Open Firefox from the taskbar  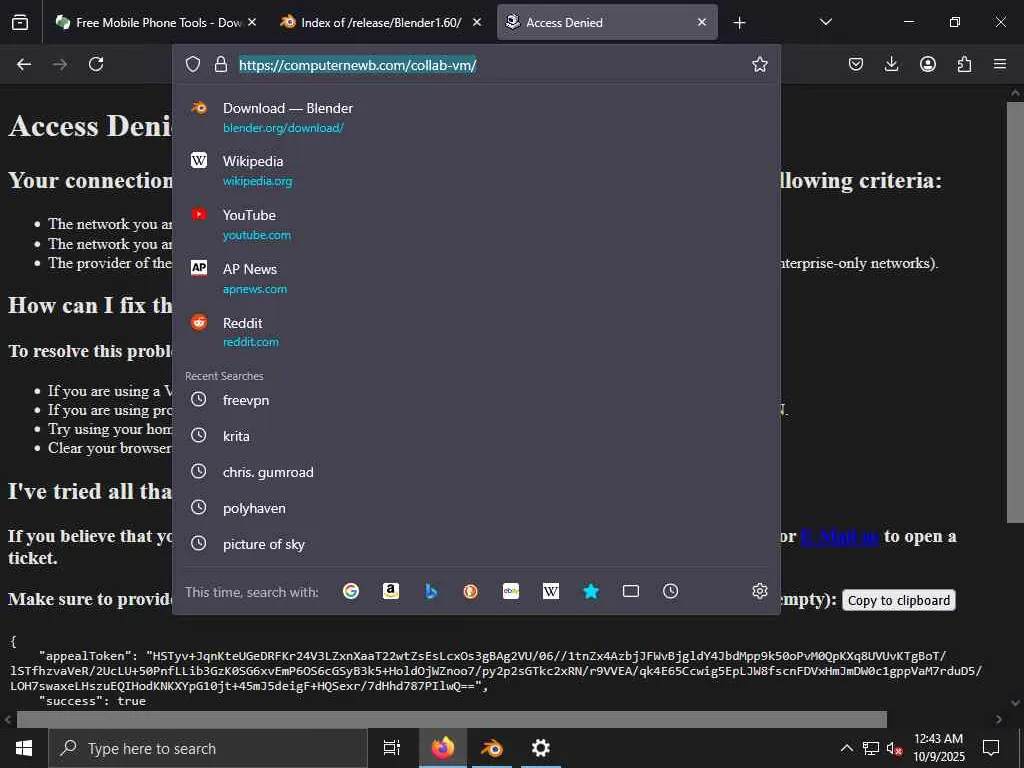point(443,748)
